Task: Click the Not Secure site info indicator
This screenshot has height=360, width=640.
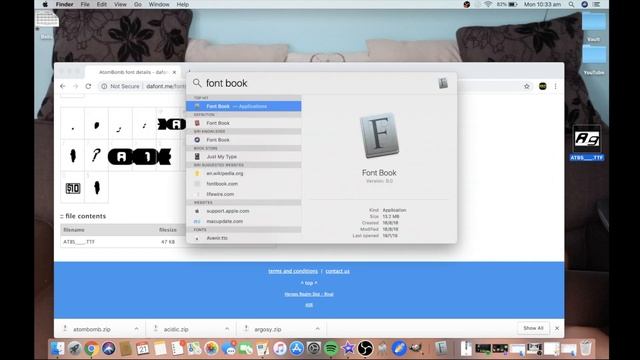Action: (x=120, y=86)
